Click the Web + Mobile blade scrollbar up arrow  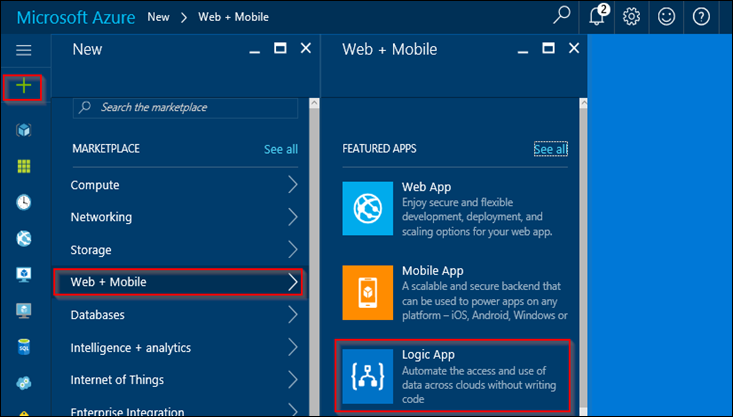583,103
